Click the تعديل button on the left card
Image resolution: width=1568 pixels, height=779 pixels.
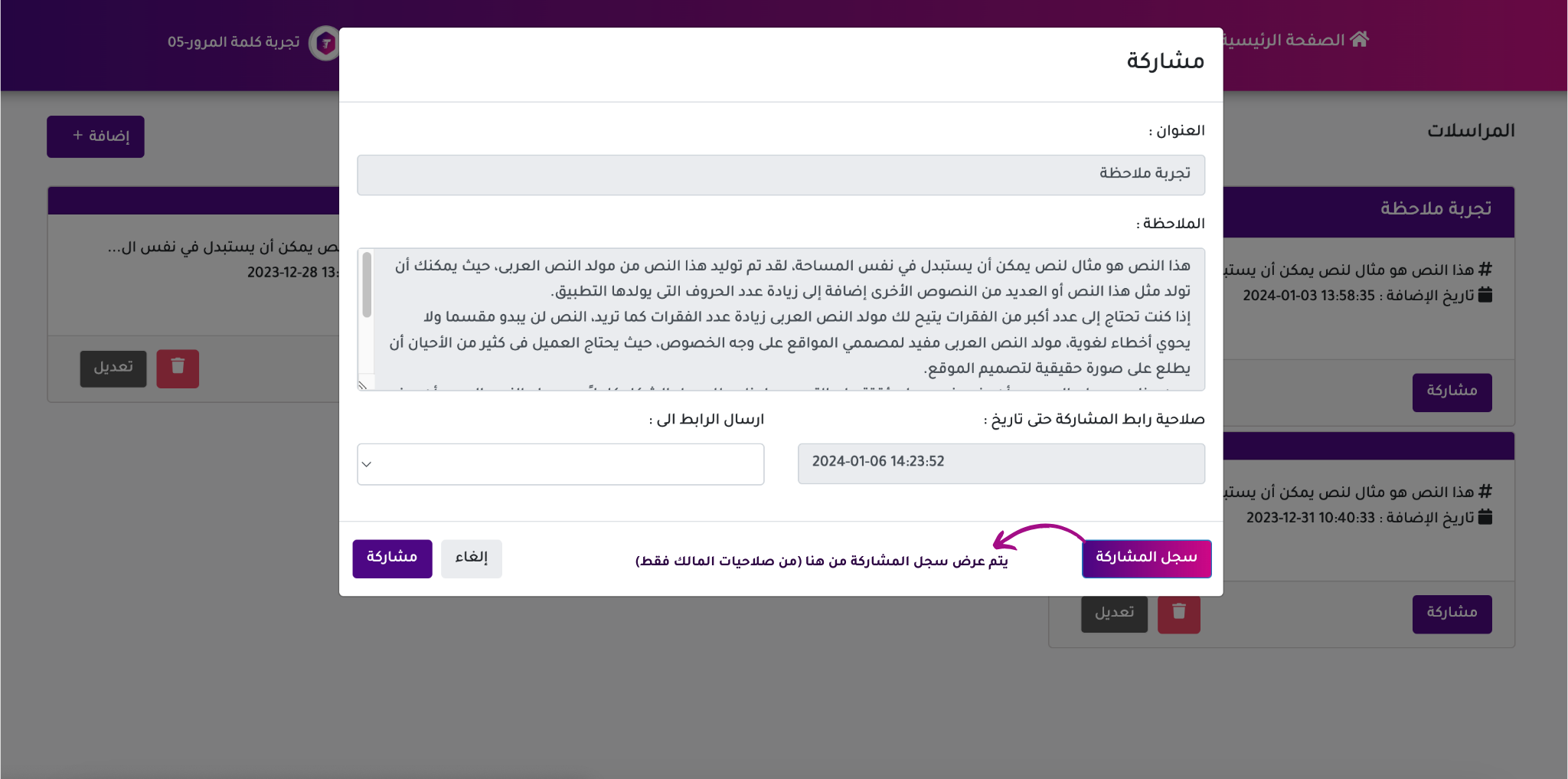click(113, 368)
